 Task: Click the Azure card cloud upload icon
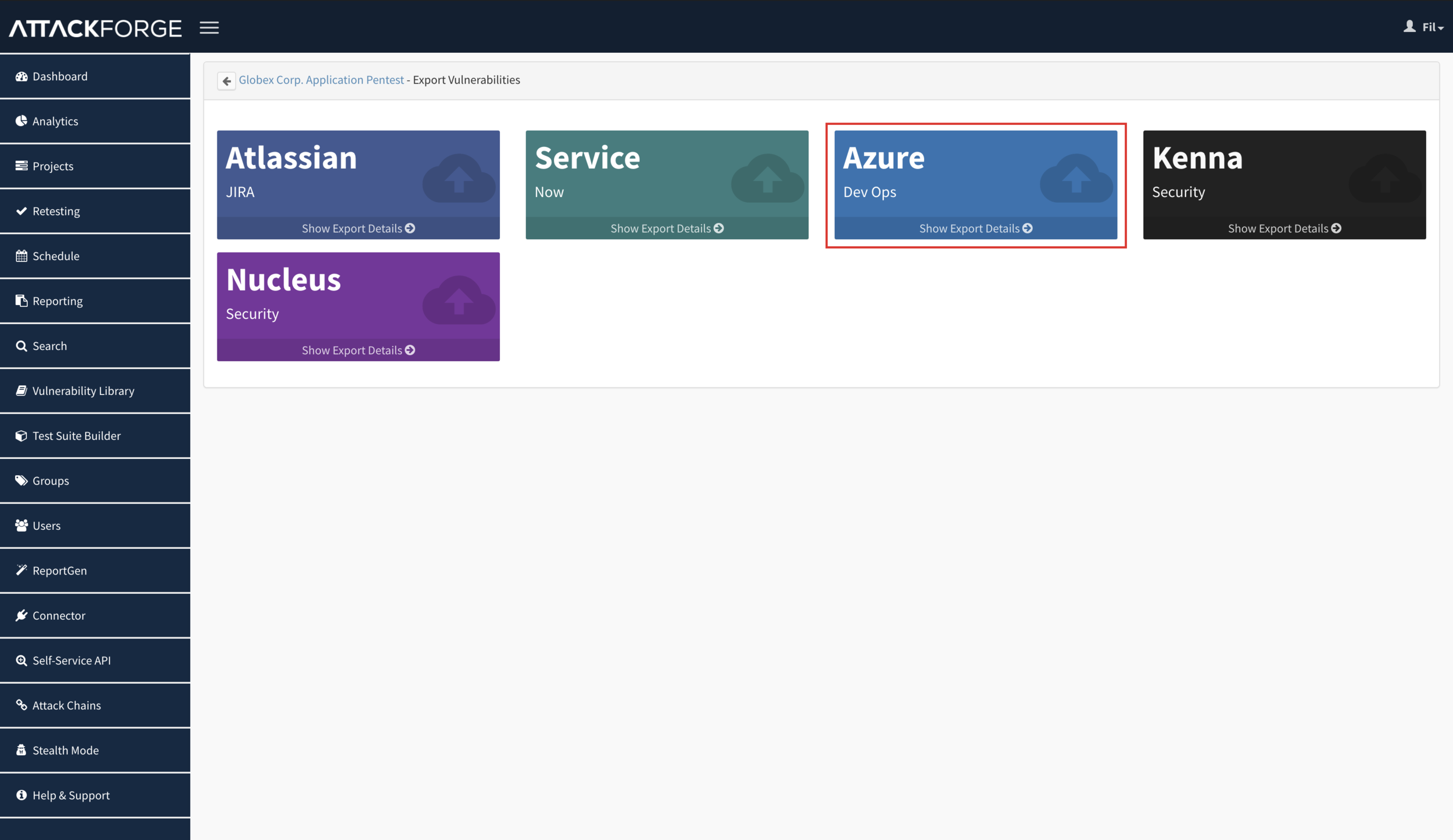tap(1076, 178)
